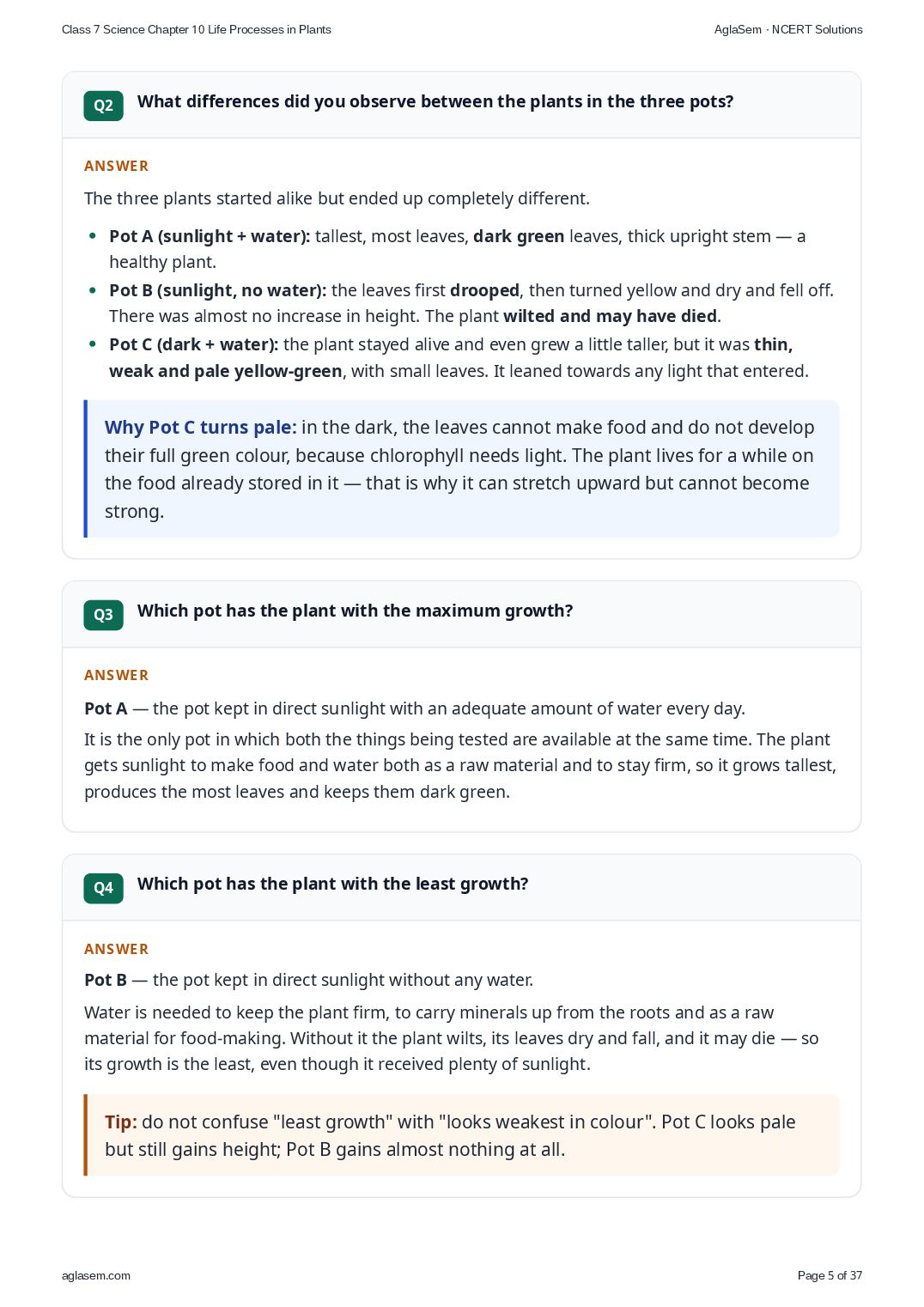Select the 'Which pot has least growth' heading
Image resolution: width=924 pixels, height=1307 pixels.
(332, 884)
